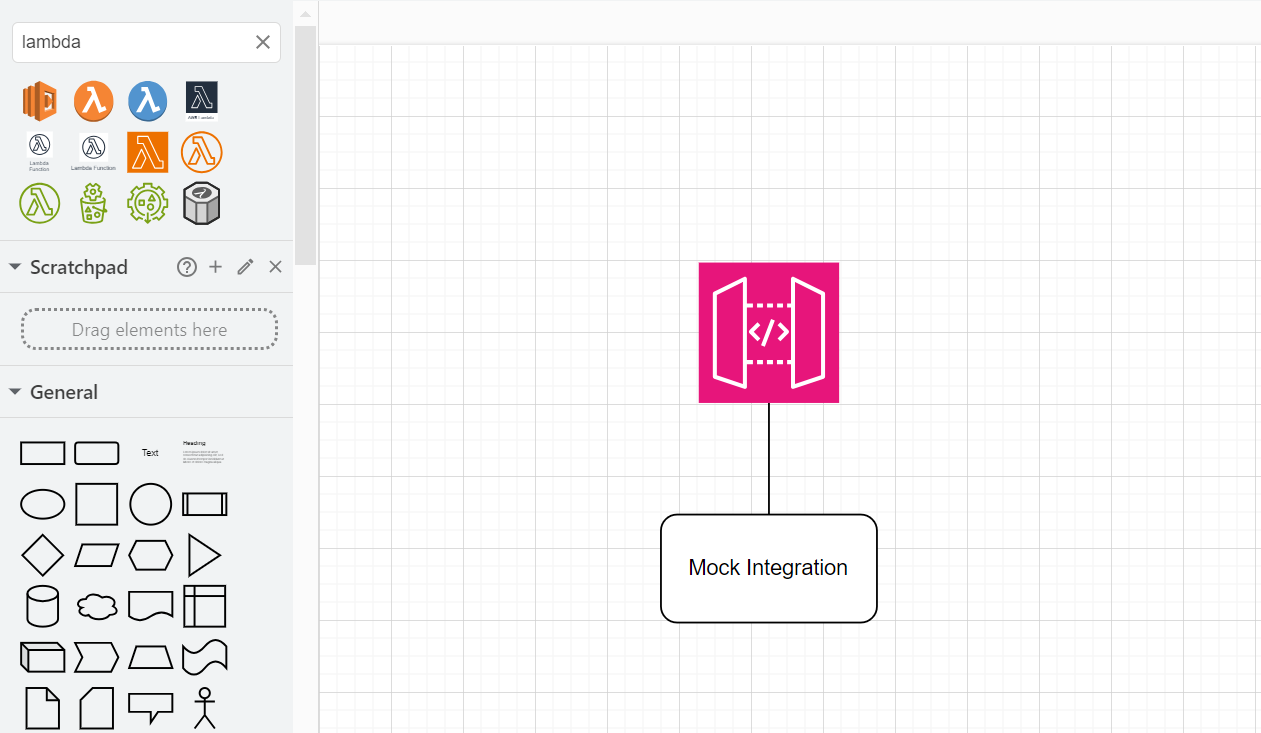Insert the Internal Storage shape

(x=205, y=606)
